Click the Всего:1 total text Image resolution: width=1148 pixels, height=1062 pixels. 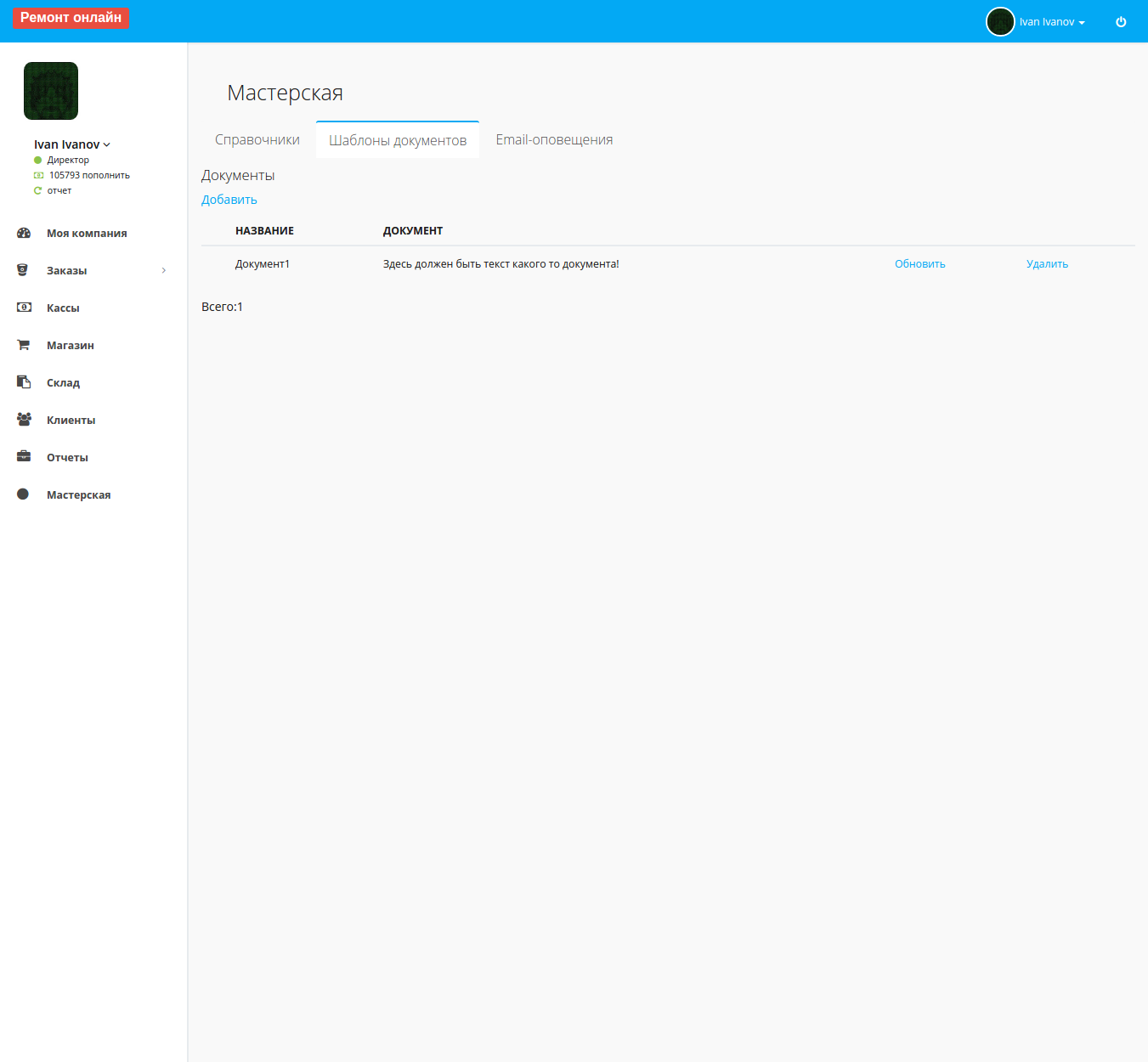(x=222, y=307)
